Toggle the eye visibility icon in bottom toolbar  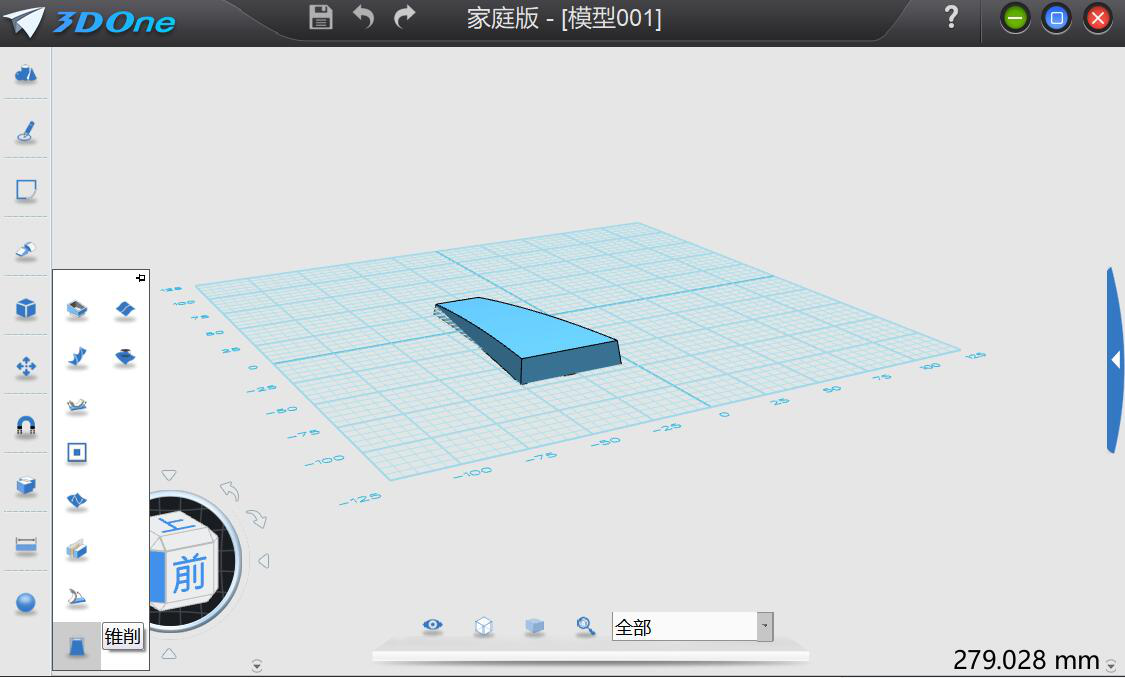[432, 626]
